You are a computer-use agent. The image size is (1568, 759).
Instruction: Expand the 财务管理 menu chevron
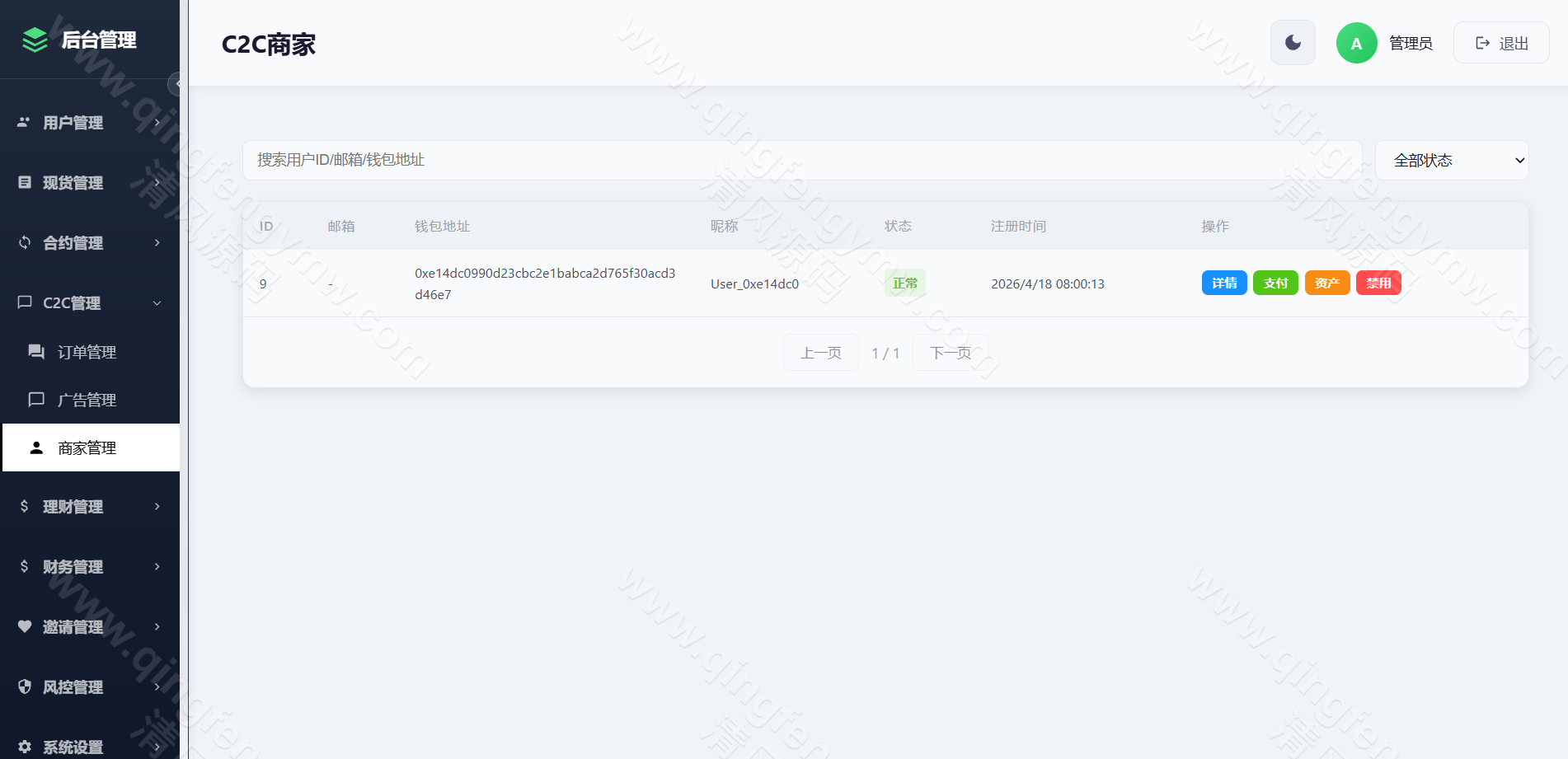coord(157,566)
